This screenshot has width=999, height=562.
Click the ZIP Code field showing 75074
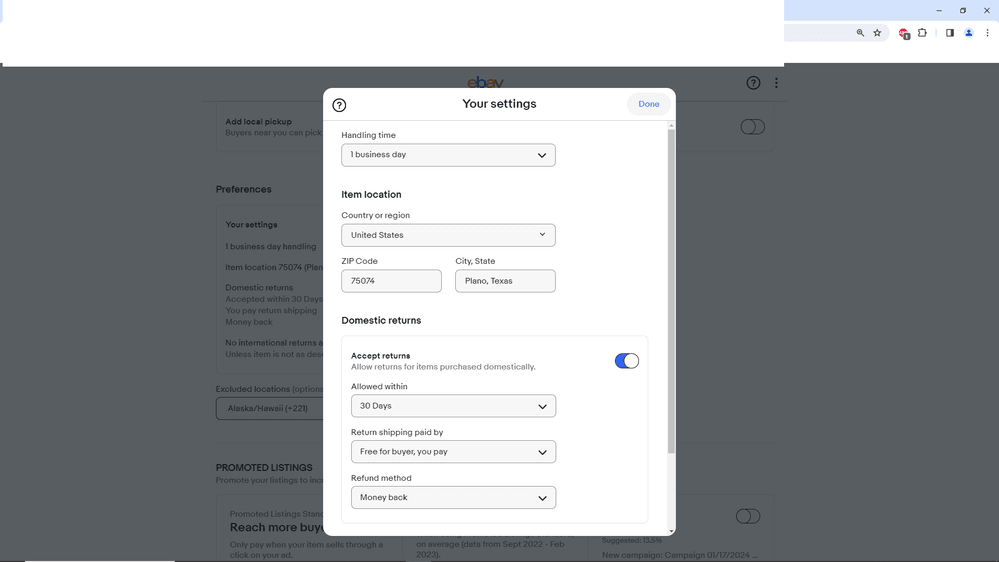point(391,281)
